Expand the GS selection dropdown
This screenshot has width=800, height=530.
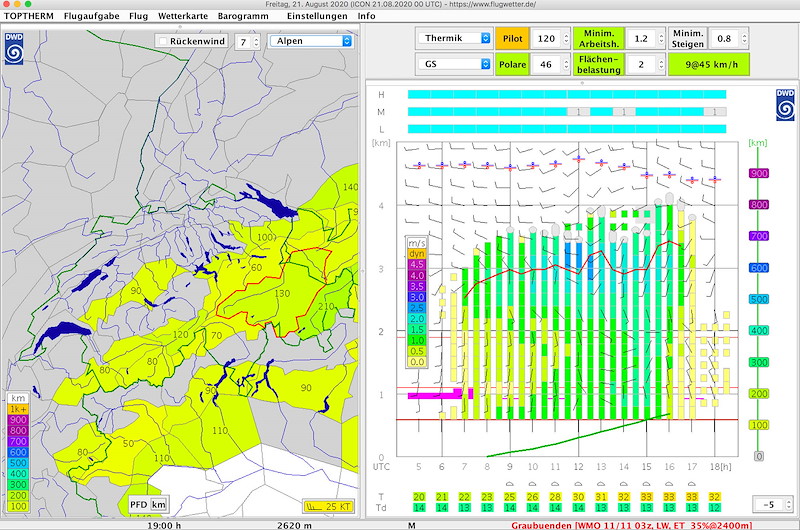(x=453, y=64)
